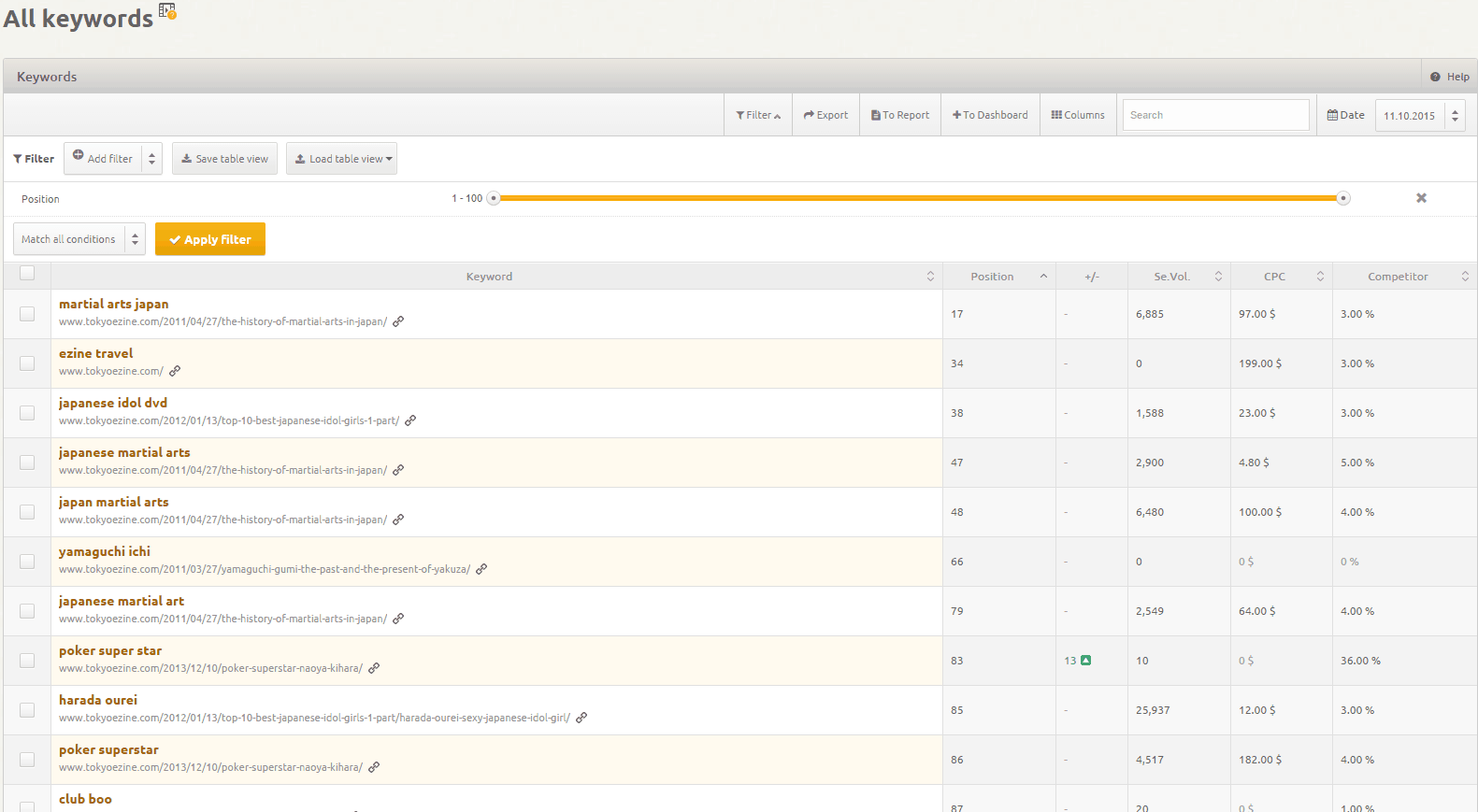Click green up-arrow change icon for poker super star
The width and height of the screenshot is (1478, 812).
[x=1085, y=661]
